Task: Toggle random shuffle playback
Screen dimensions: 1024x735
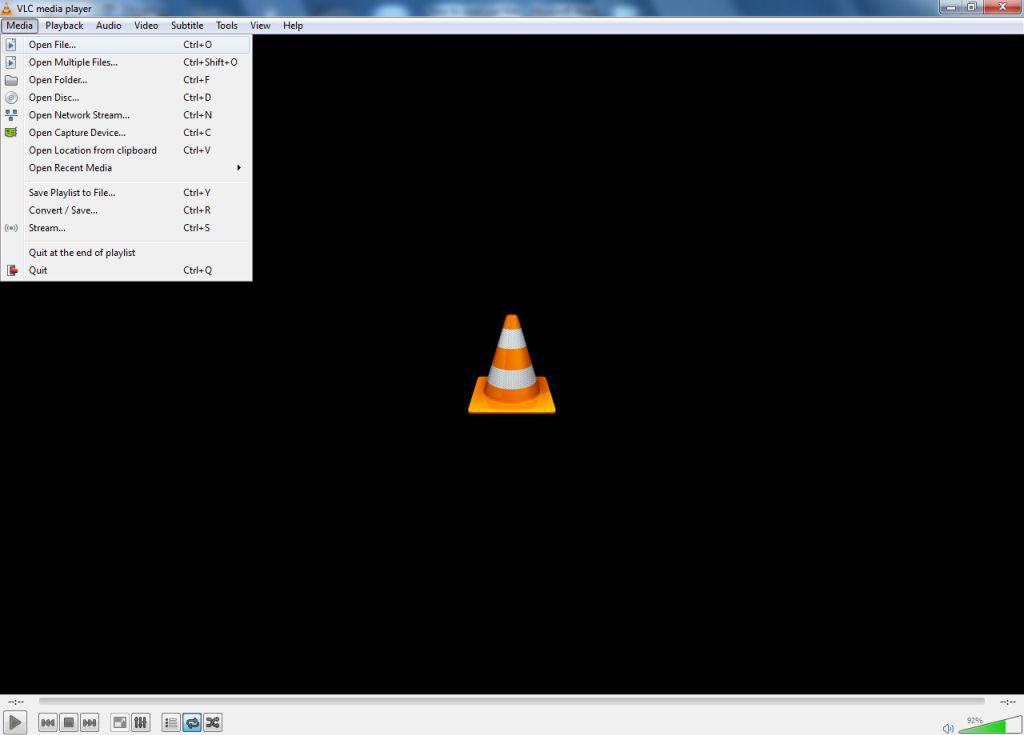Action: pyautogui.click(x=212, y=722)
